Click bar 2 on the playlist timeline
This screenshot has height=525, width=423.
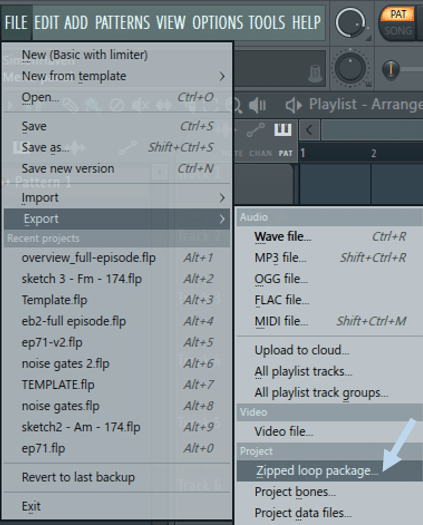(374, 153)
